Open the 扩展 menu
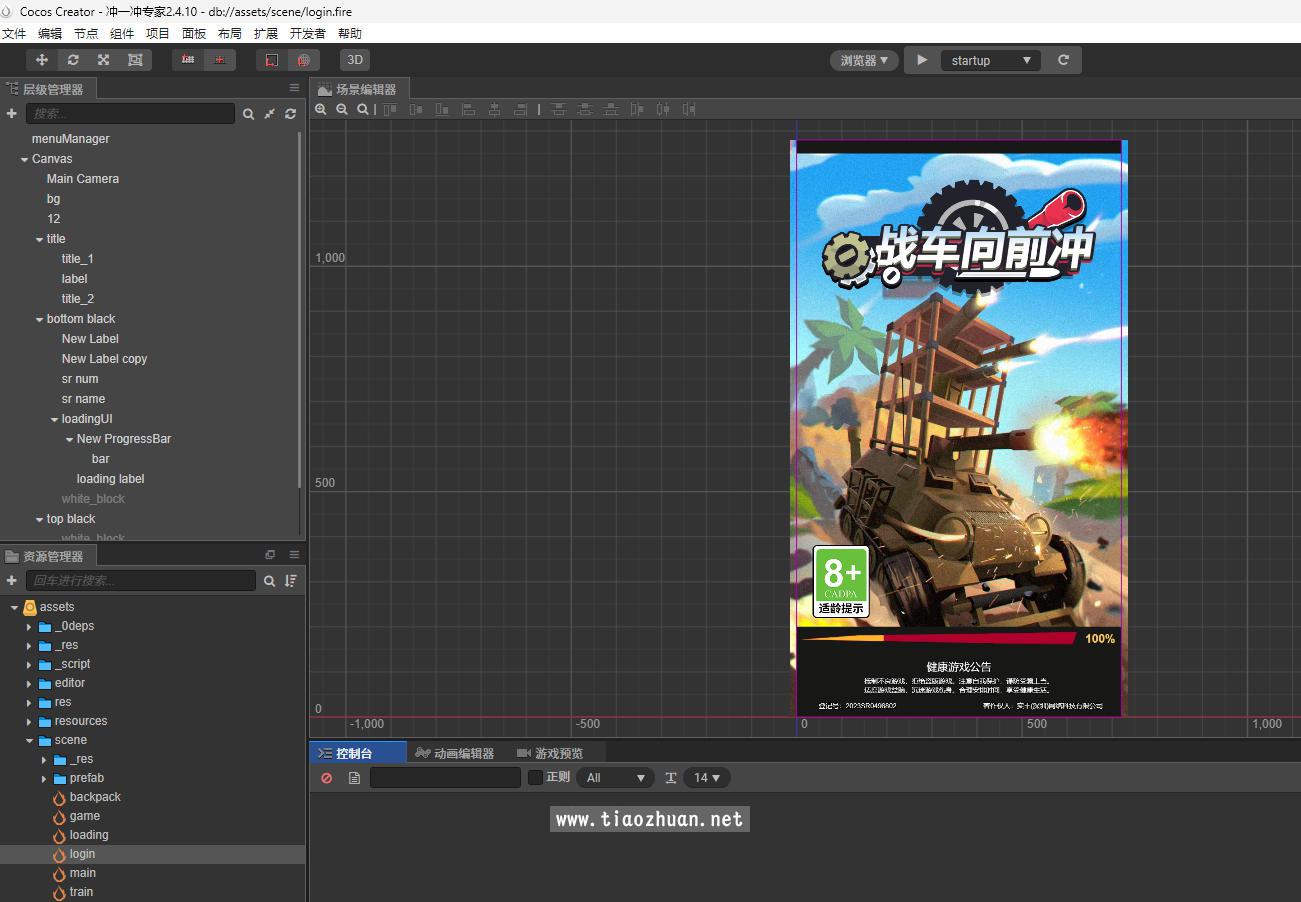 (265, 33)
